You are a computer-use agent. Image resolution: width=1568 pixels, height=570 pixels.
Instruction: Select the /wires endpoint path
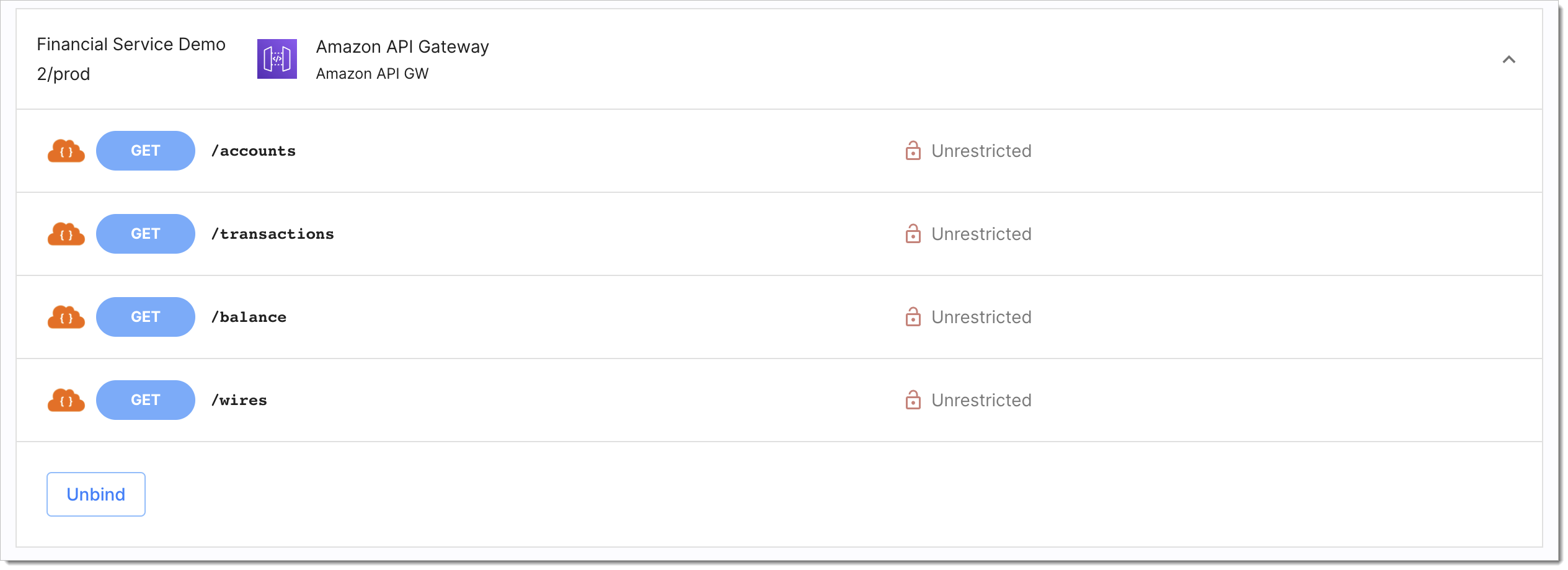[x=239, y=400]
